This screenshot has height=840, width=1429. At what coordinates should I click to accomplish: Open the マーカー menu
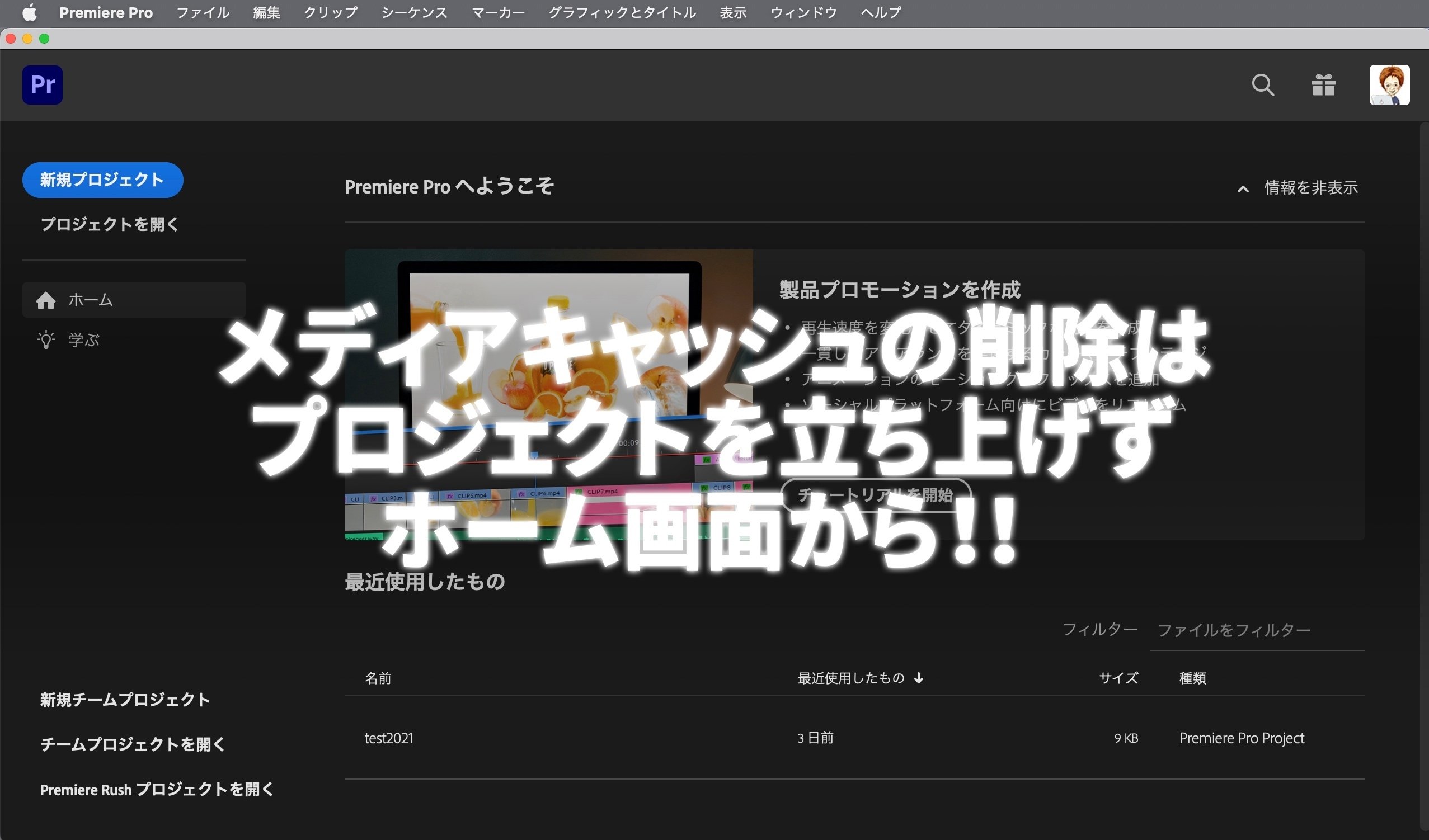point(499,12)
